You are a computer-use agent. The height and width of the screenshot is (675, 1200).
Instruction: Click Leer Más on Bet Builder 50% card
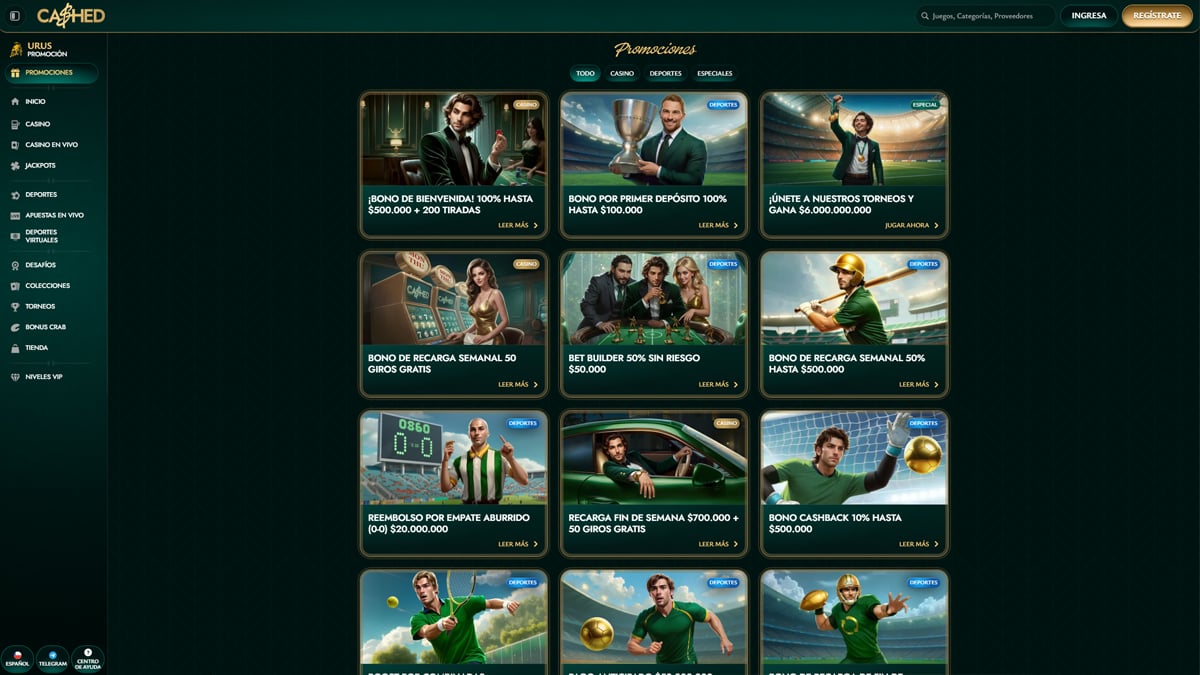click(718, 384)
